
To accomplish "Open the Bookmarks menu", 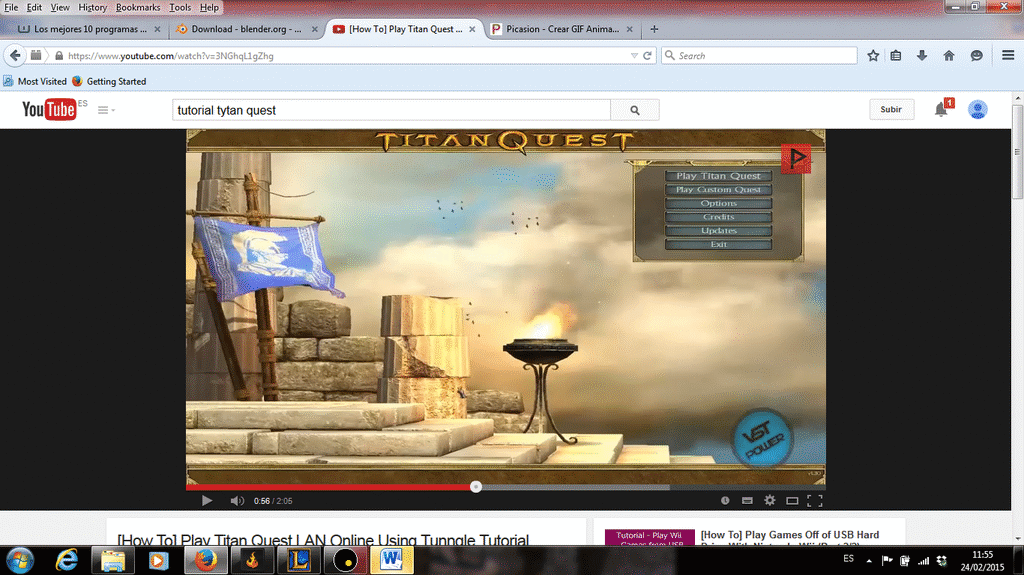I will 137,7.
